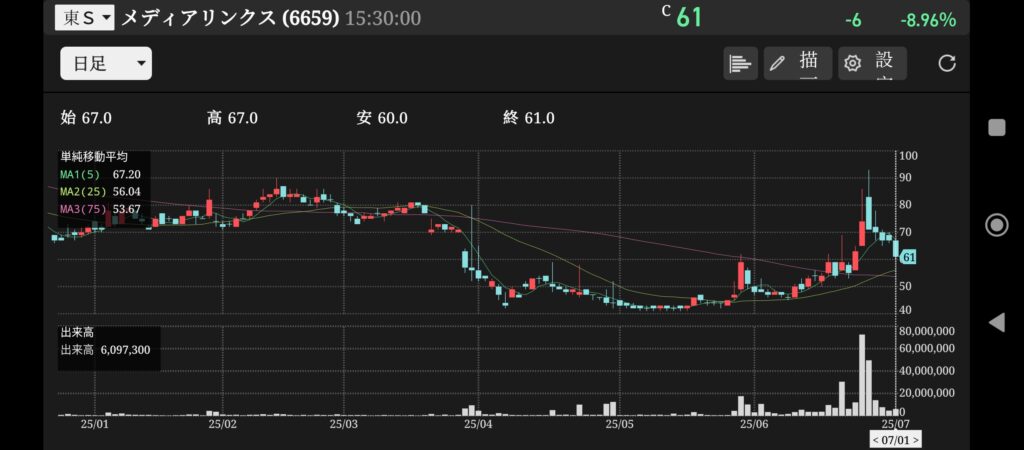Tap the 始 67.0 opening price
1024x450 pixels.
86,118
